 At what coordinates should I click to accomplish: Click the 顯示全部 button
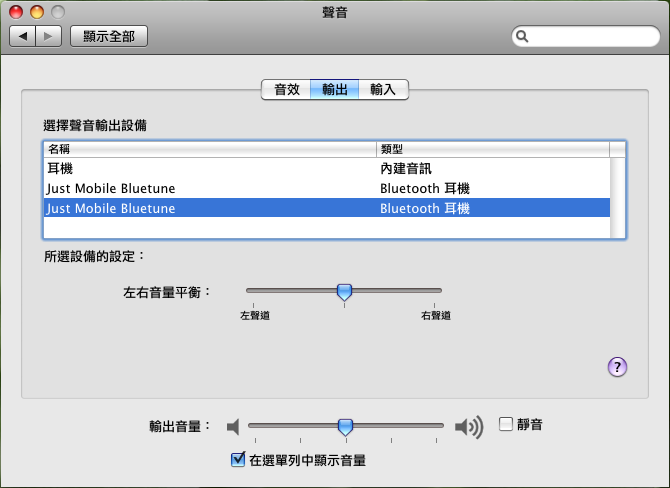109,36
